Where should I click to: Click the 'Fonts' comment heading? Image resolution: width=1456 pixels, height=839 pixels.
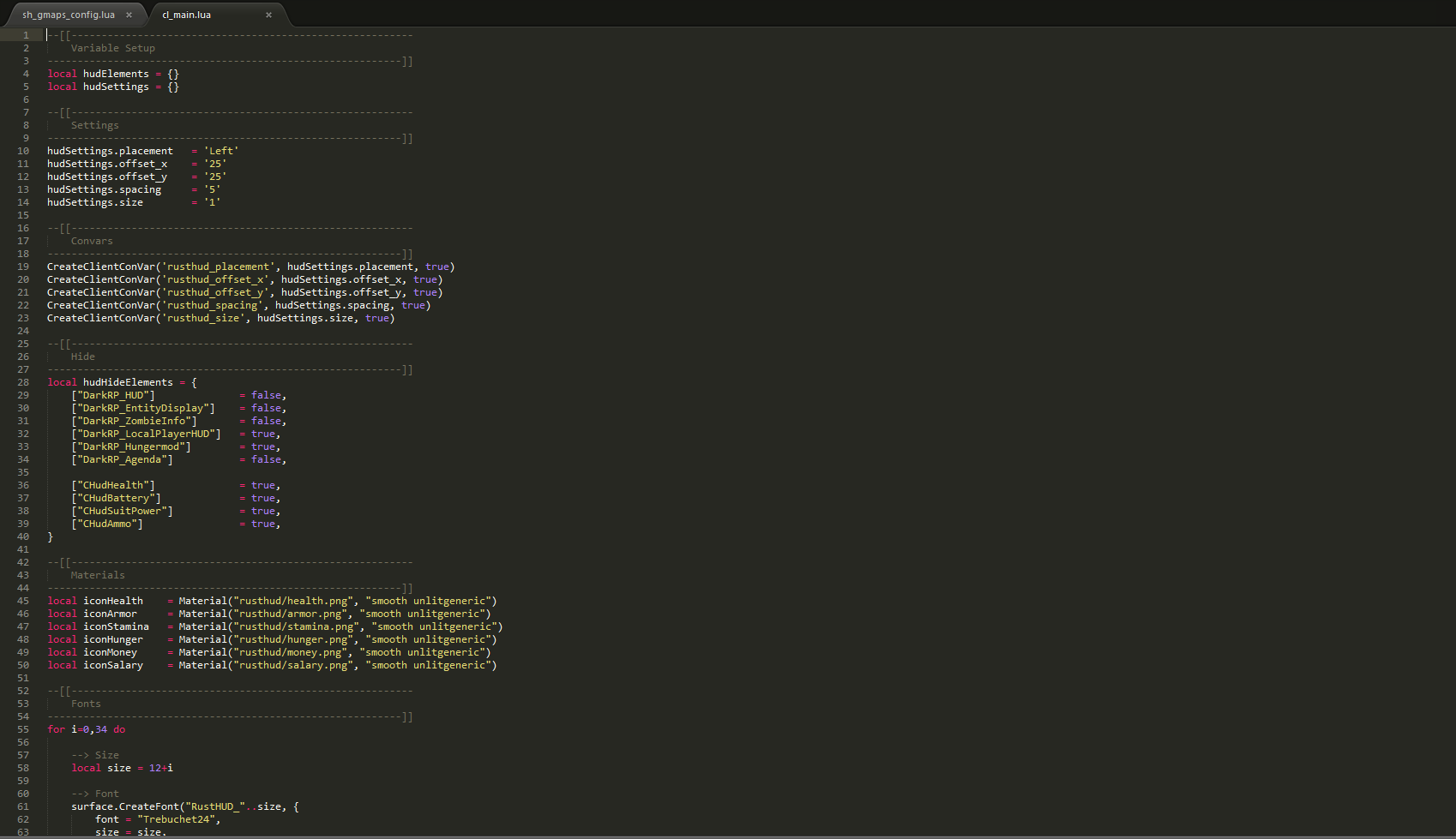click(86, 704)
